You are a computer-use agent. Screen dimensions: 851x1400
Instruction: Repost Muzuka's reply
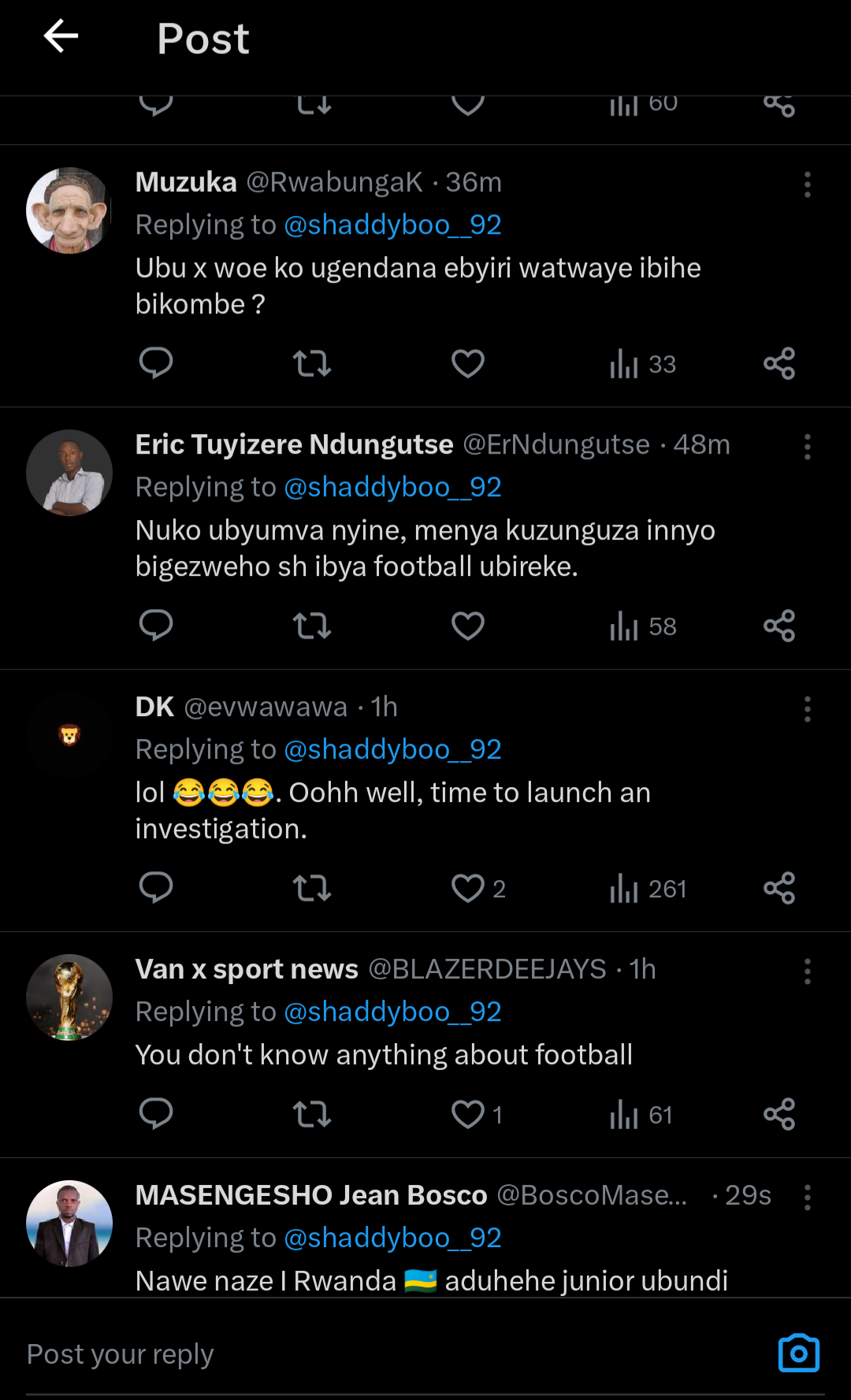pyautogui.click(x=311, y=363)
